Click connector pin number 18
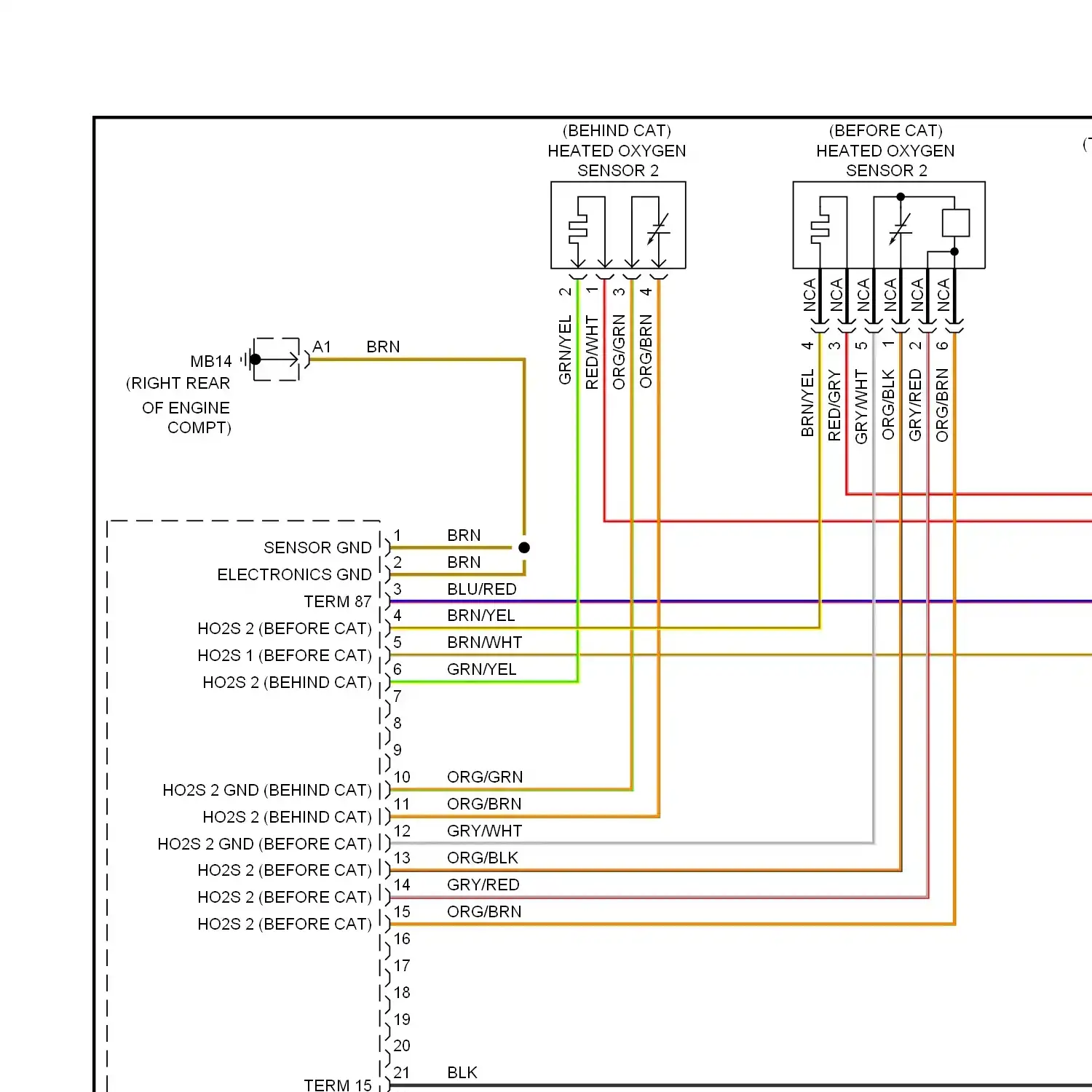The height and width of the screenshot is (1092, 1092). [402, 992]
